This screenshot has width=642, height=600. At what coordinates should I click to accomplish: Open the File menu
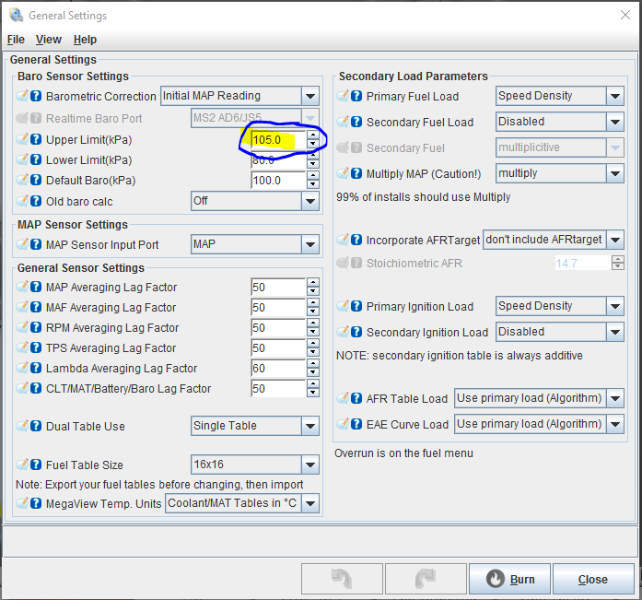pyautogui.click(x=16, y=39)
